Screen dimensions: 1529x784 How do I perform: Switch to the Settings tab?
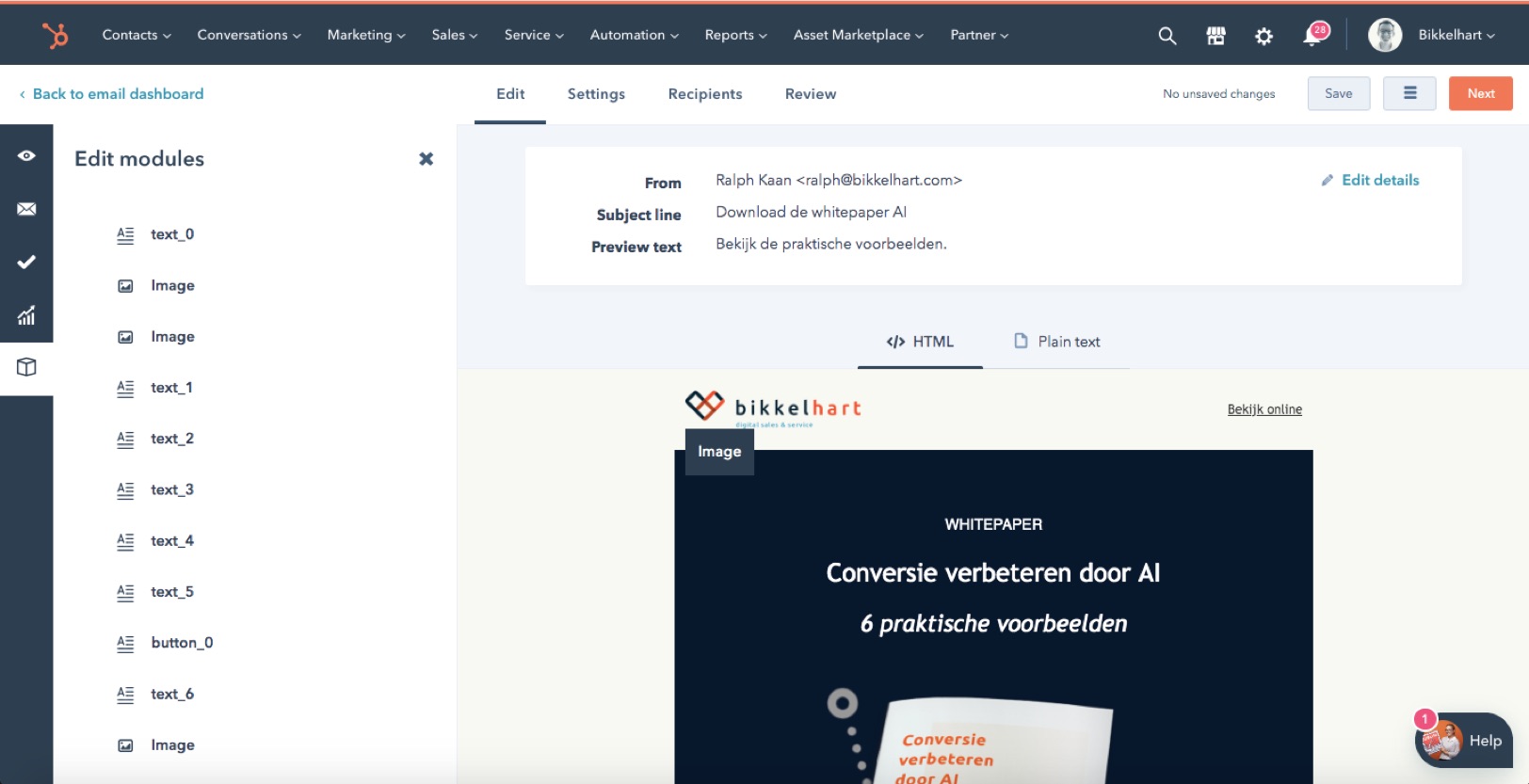point(596,94)
